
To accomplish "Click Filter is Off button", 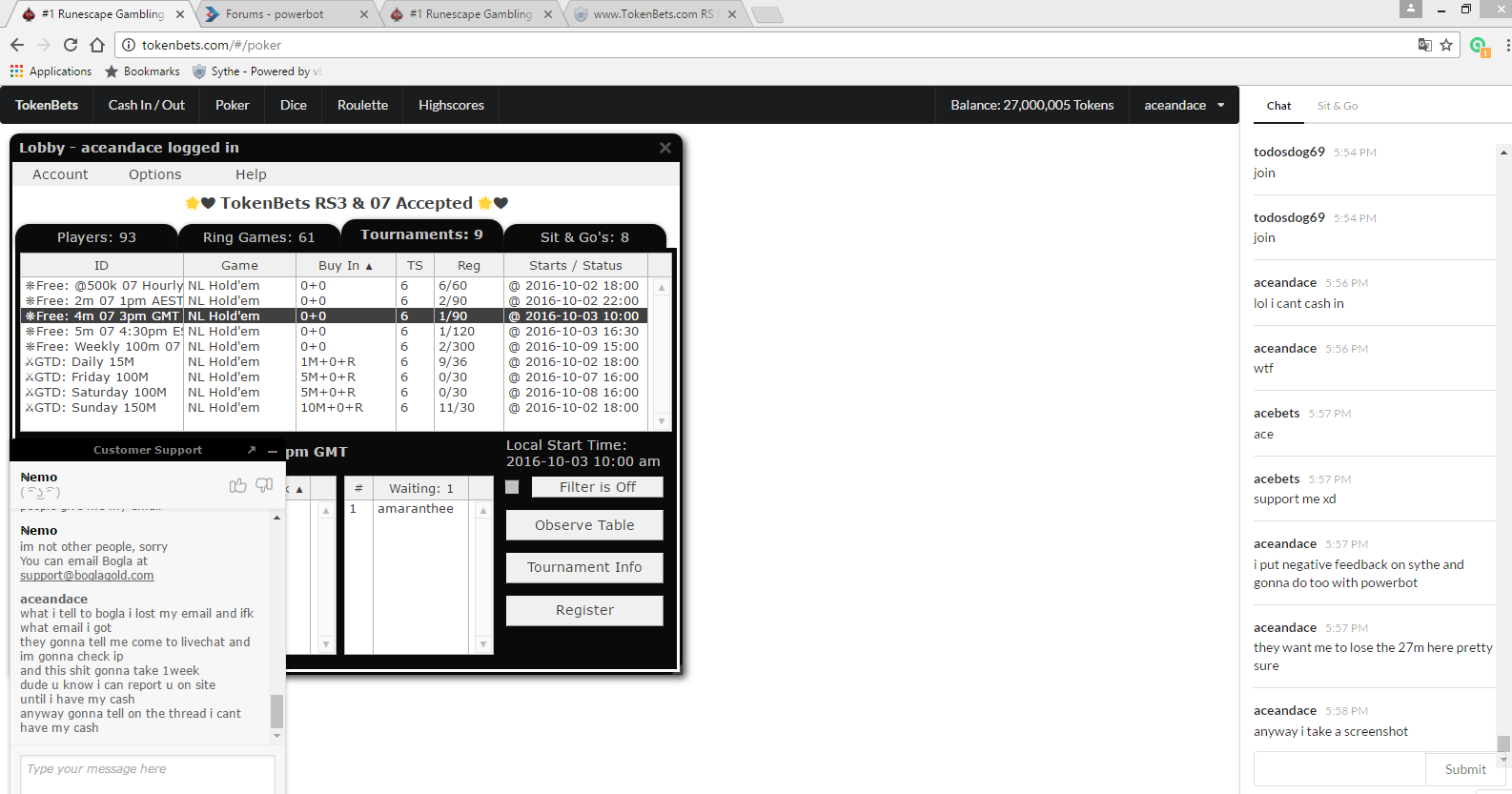I will (x=598, y=487).
